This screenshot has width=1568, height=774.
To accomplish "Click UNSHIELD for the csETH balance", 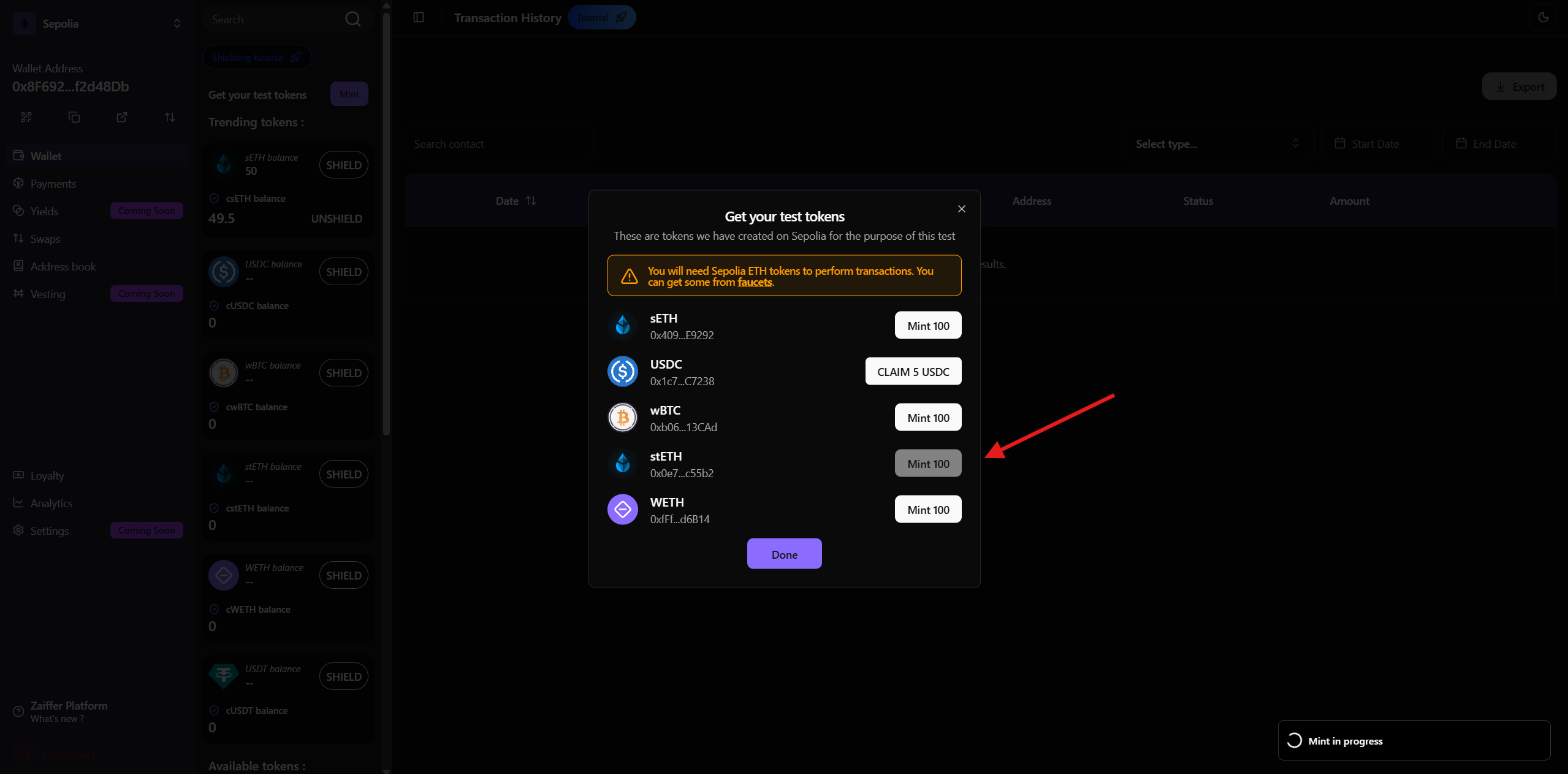I will click(x=337, y=219).
